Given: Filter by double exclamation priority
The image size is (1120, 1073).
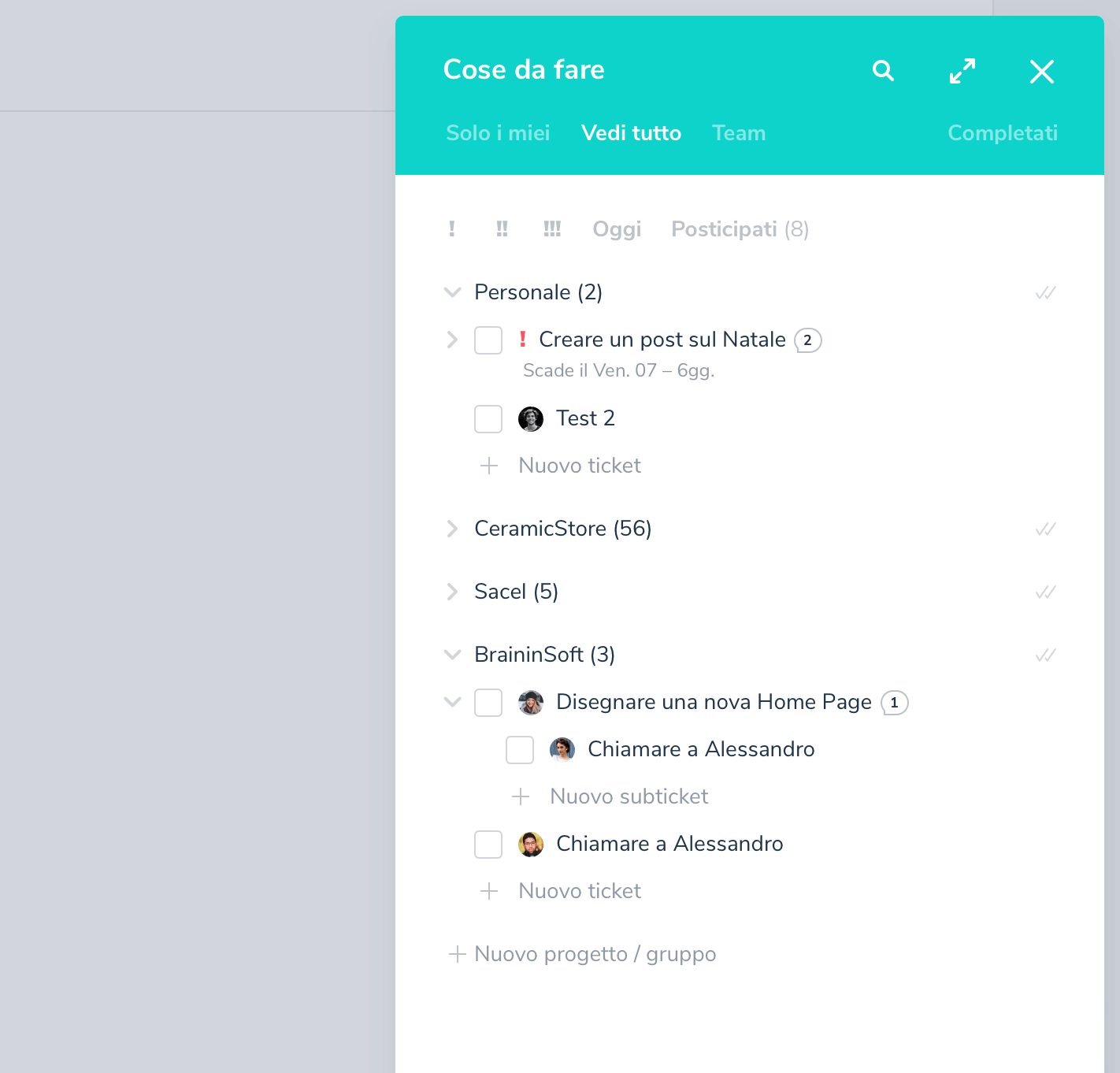Looking at the screenshot, I should tap(502, 229).
